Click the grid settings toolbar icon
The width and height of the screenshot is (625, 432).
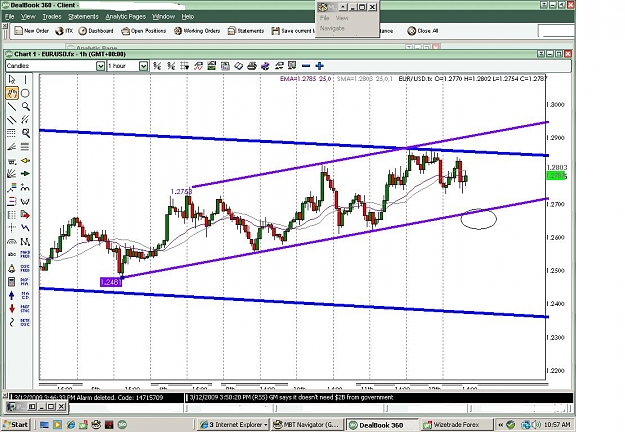(x=184, y=66)
